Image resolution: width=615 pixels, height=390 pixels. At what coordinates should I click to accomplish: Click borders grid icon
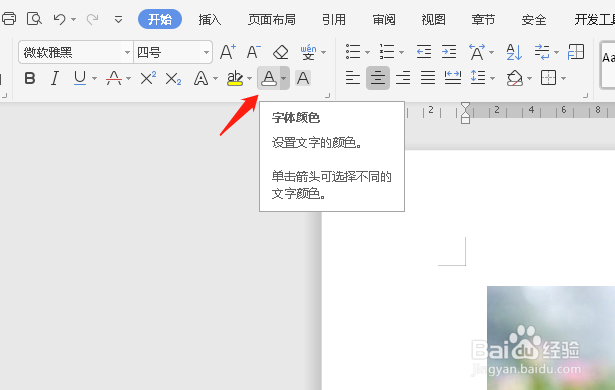(x=548, y=78)
